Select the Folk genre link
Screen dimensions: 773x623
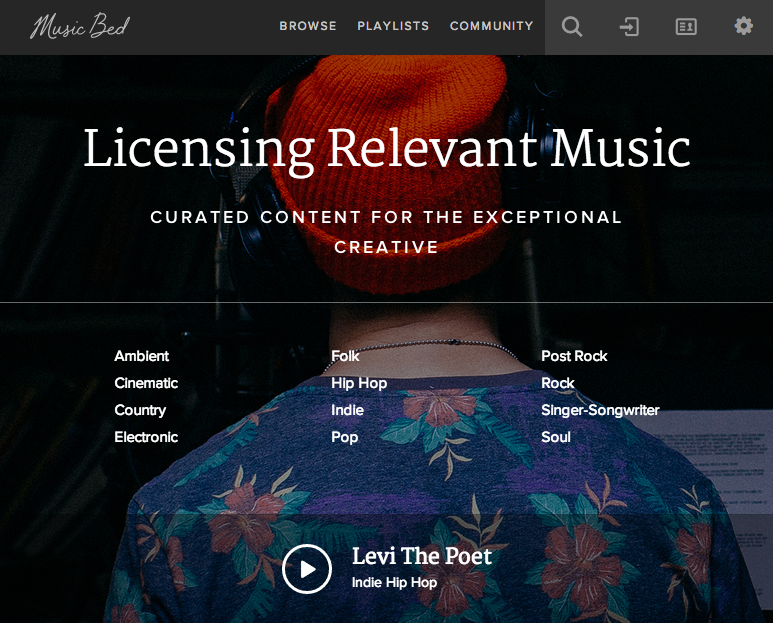click(x=345, y=356)
